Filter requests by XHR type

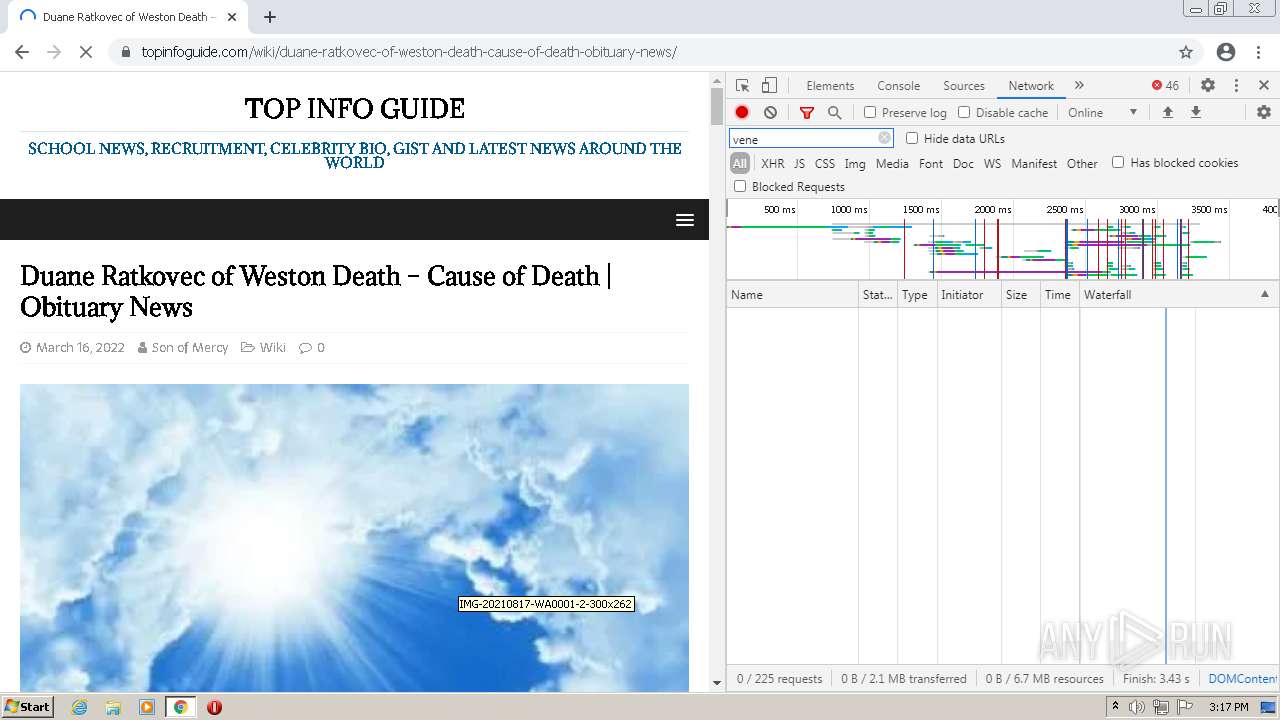coord(773,163)
